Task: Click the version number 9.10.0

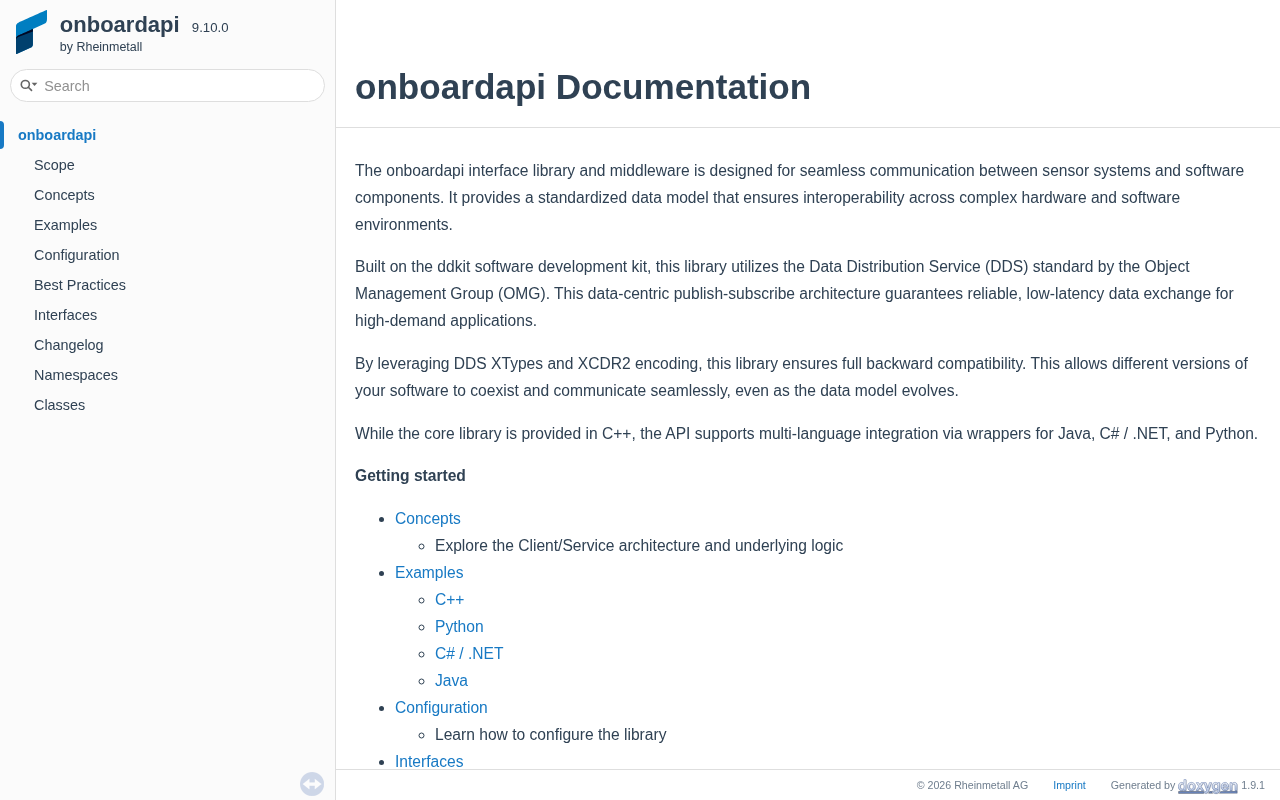Action: click(210, 28)
